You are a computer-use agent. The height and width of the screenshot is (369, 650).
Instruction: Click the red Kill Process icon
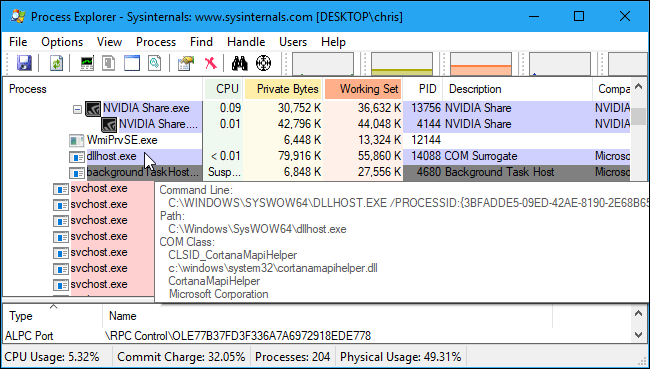(211, 63)
